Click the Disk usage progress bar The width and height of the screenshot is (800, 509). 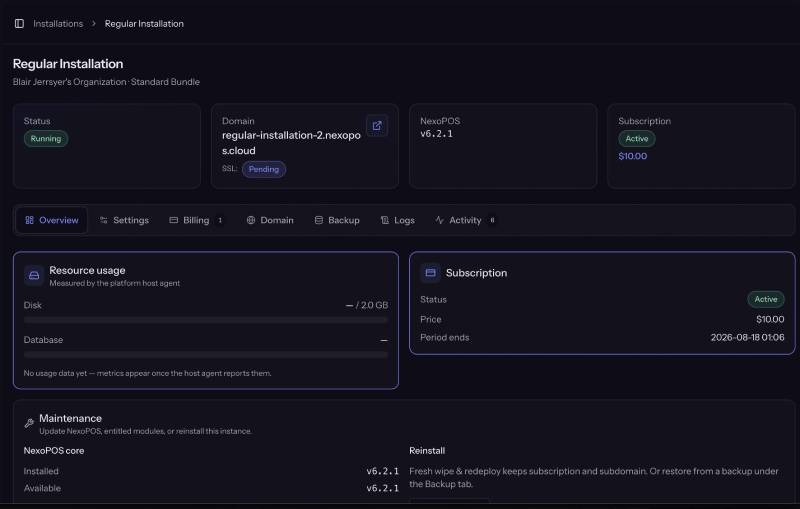(206, 320)
